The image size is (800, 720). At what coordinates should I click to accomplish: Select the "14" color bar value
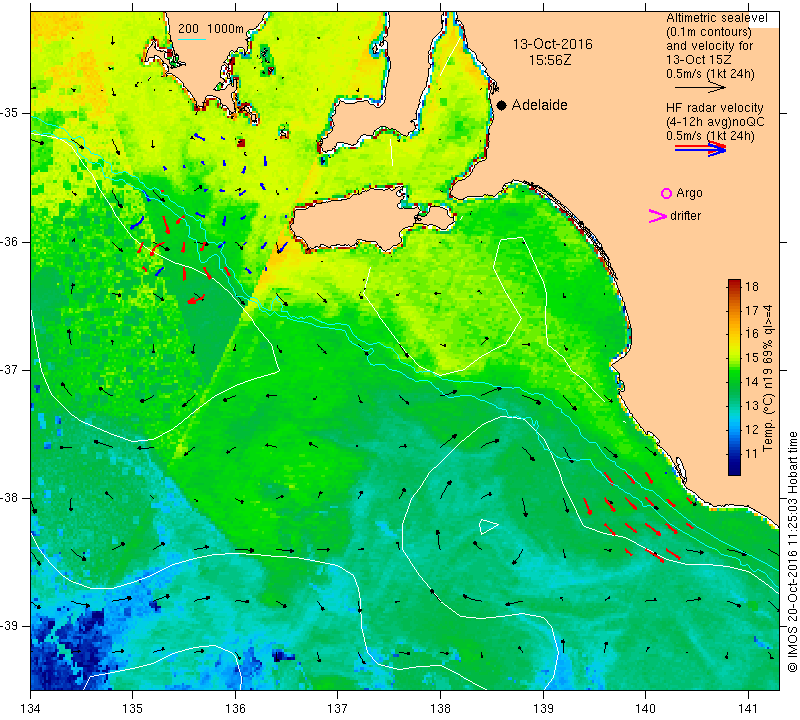pos(752,382)
